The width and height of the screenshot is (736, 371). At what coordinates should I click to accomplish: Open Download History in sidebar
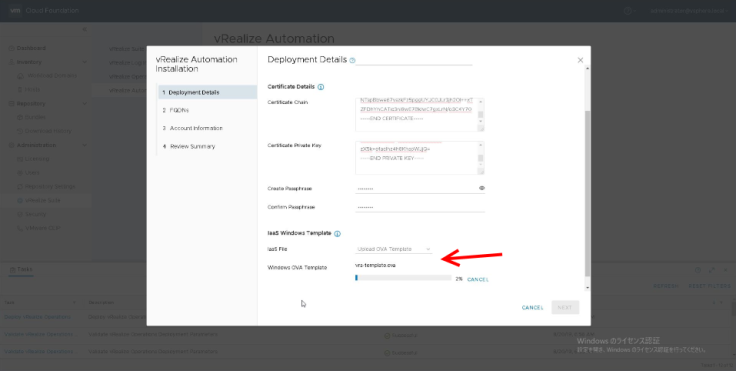pyautogui.click(x=48, y=131)
